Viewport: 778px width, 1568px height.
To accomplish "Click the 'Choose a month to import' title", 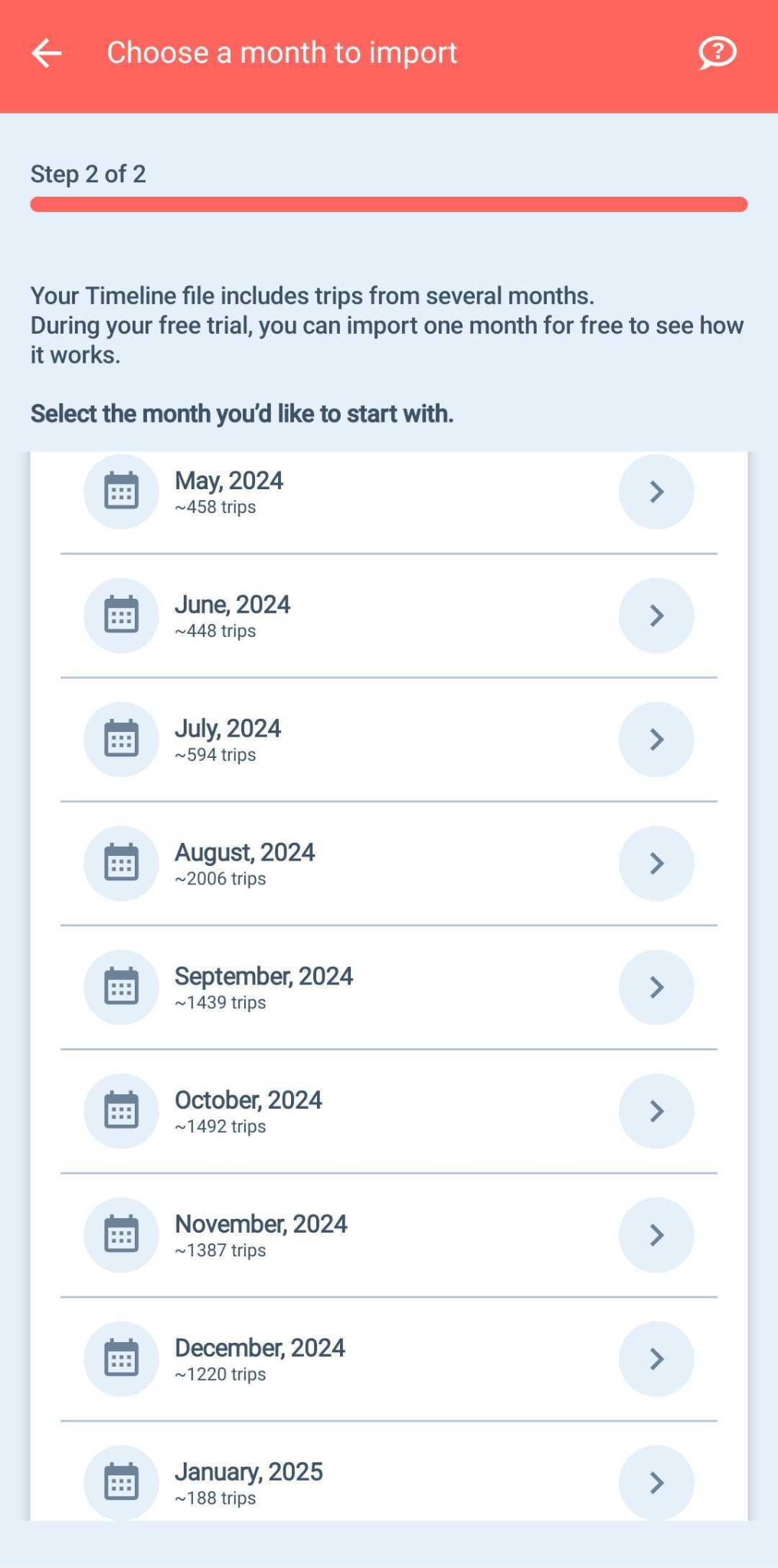I will point(282,53).
